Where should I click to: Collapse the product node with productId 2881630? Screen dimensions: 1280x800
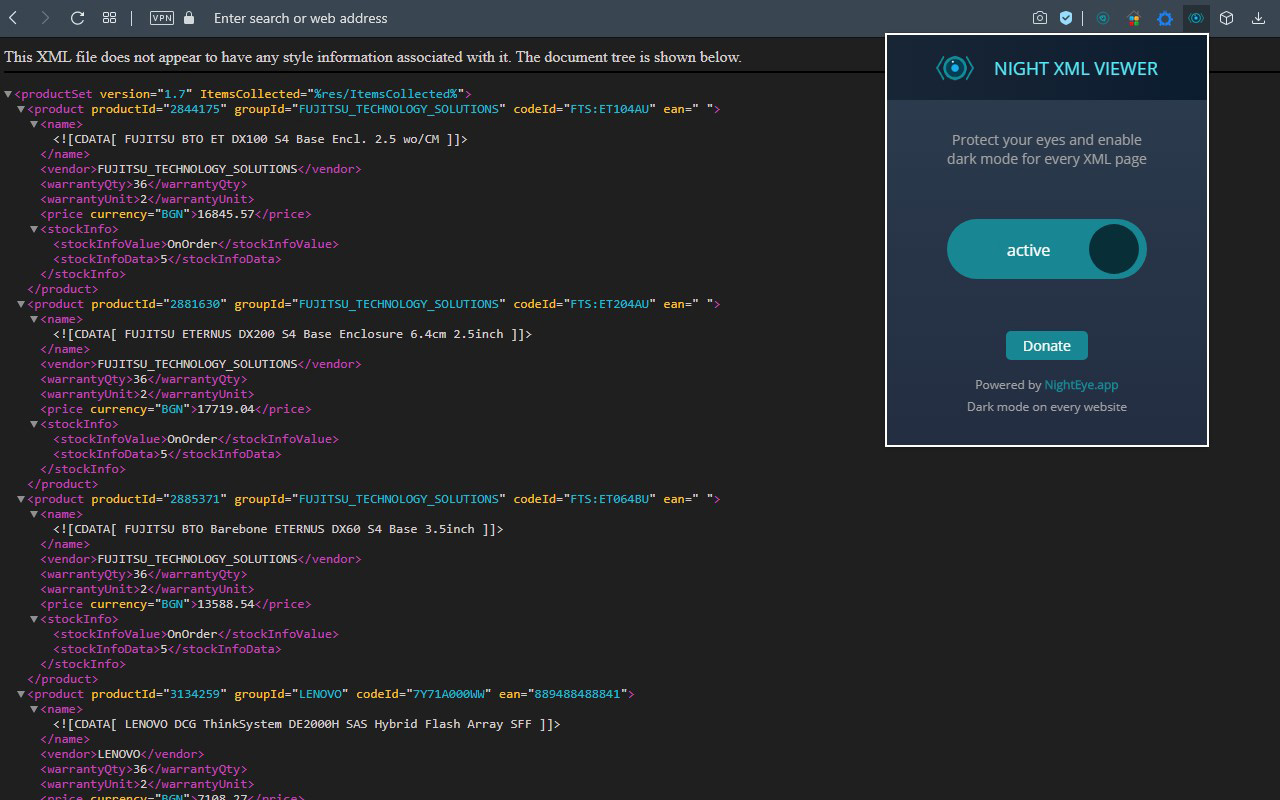20,304
